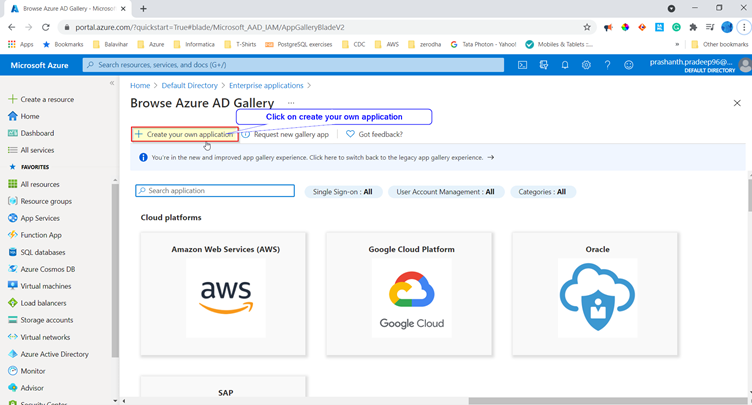Open App Services icon
Viewport: 752px width, 405px height.
click(x=13, y=218)
